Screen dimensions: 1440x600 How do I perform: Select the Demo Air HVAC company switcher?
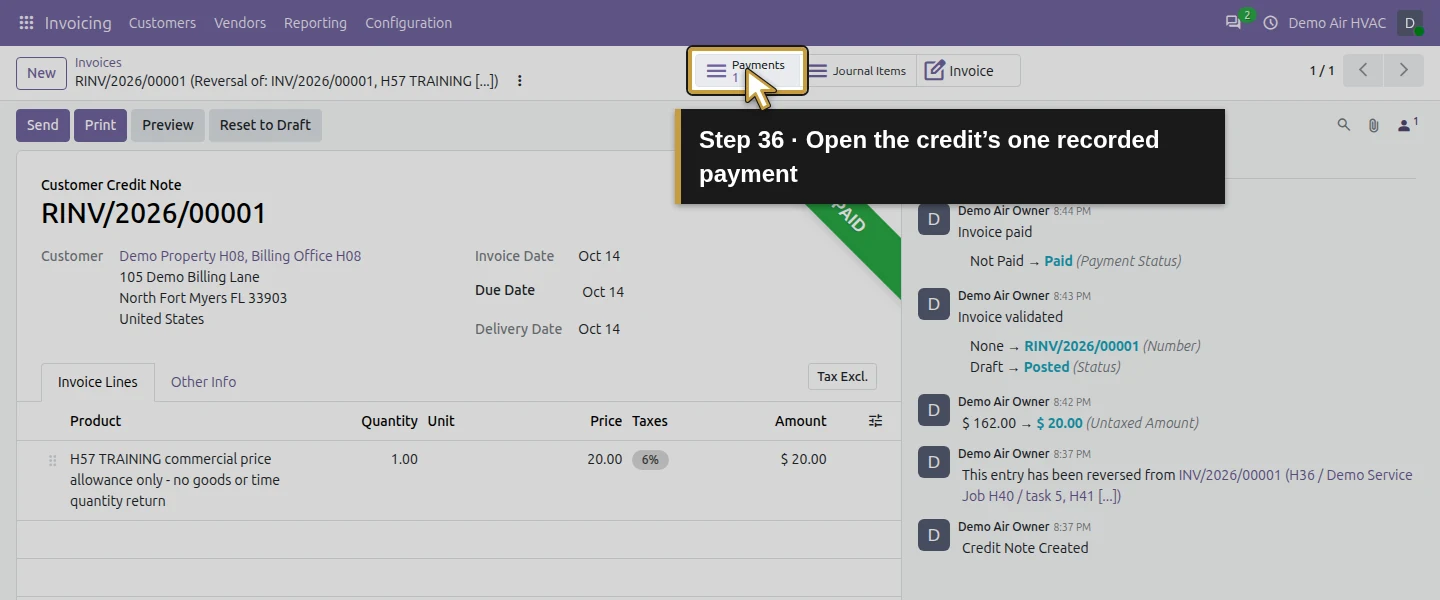1337,22
